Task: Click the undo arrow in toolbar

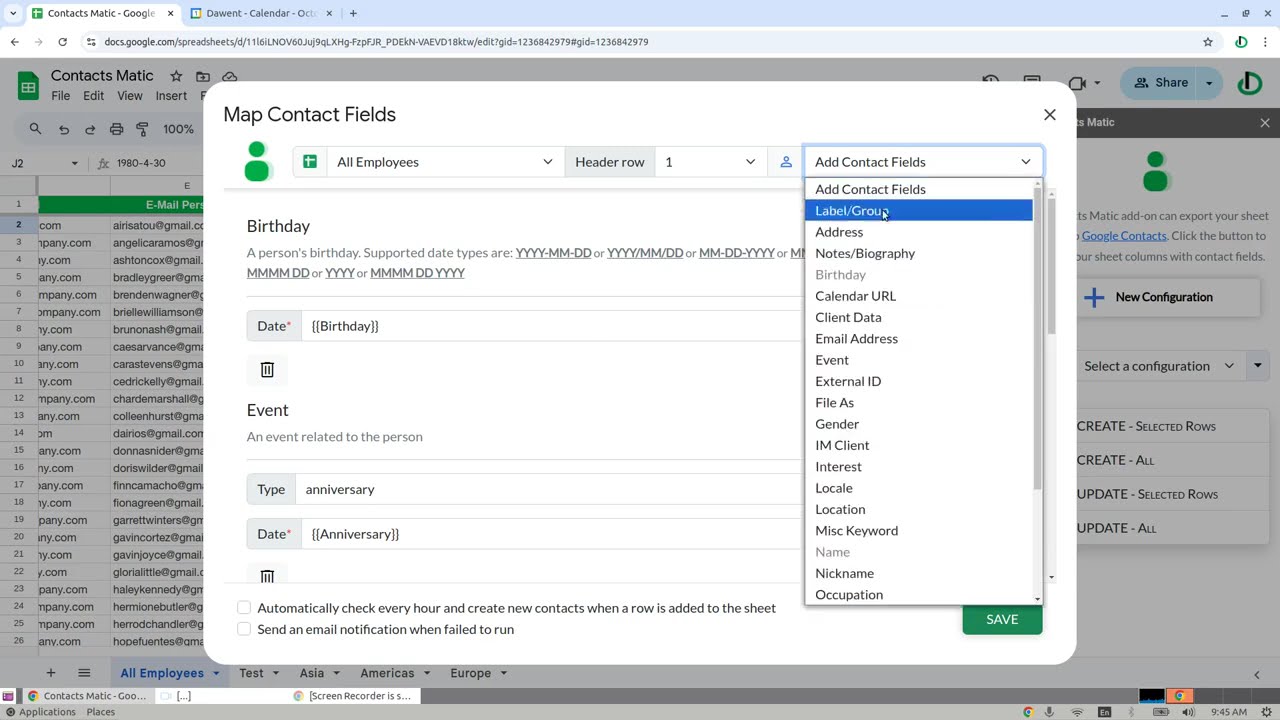Action: [x=64, y=129]
